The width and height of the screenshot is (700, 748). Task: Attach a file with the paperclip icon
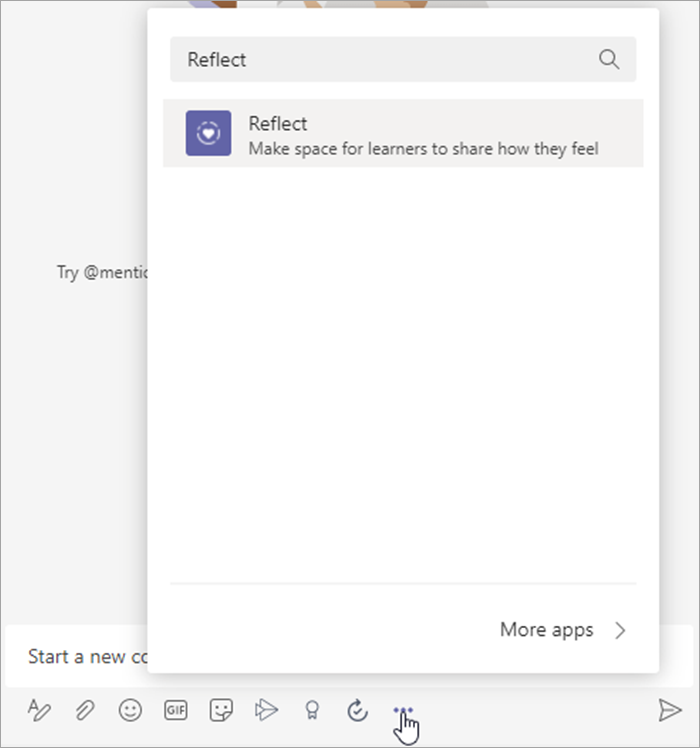[84, 710]
